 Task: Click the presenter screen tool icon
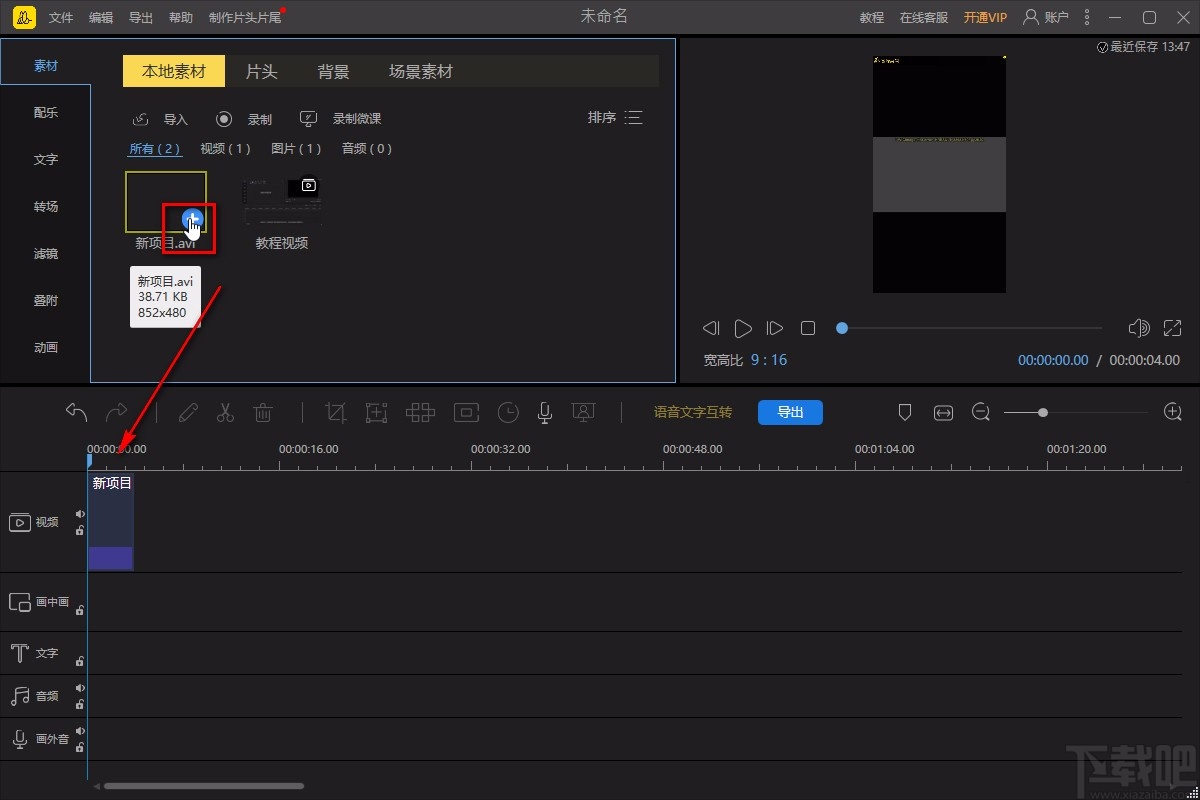tap(583, 412)
